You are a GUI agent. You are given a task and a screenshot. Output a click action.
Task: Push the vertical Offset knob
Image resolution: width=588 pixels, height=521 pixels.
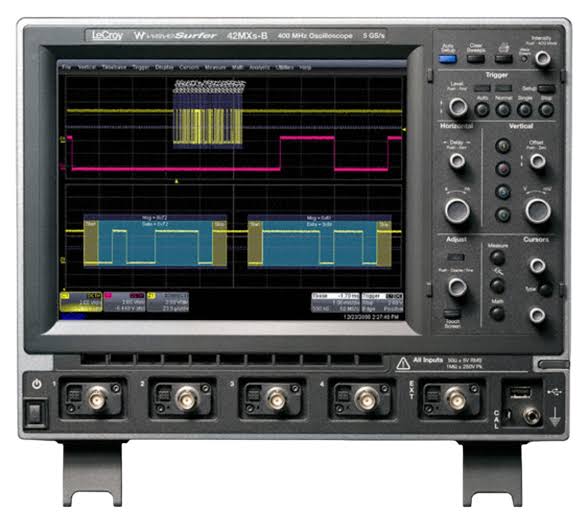click(x=538, y=161)
